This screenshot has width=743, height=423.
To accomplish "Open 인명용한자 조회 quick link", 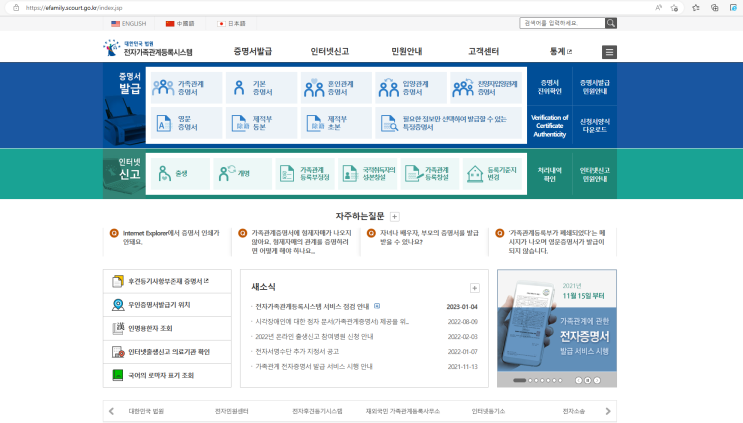I will point(167,328).
